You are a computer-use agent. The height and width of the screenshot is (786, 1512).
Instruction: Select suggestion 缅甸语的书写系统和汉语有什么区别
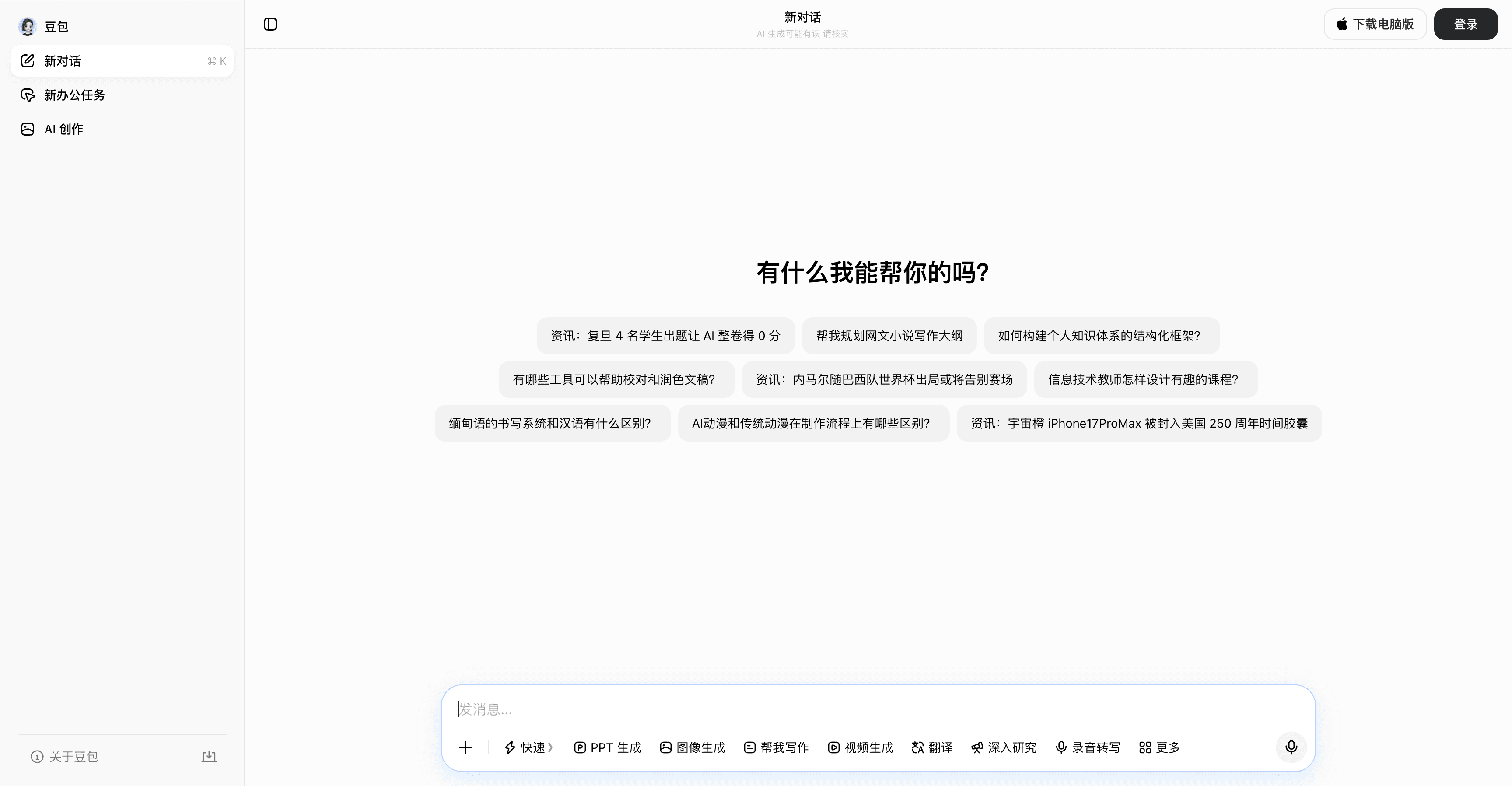click(x=552, y=423)
